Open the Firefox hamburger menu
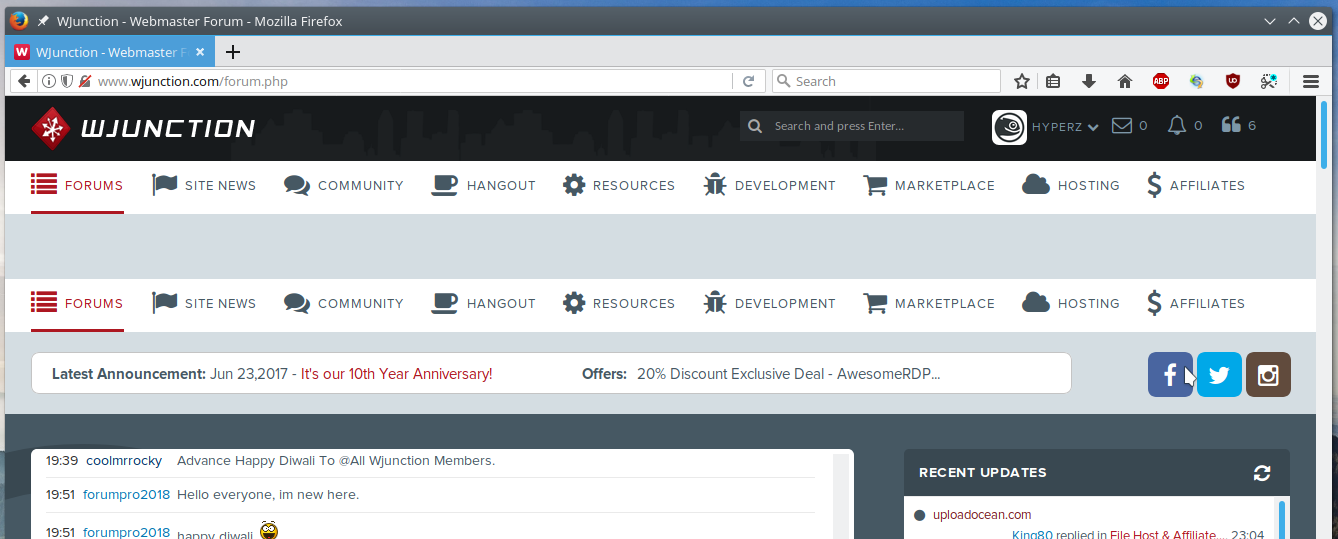This screenshot has width=1338, height=539. click(x=1311, y=81)
